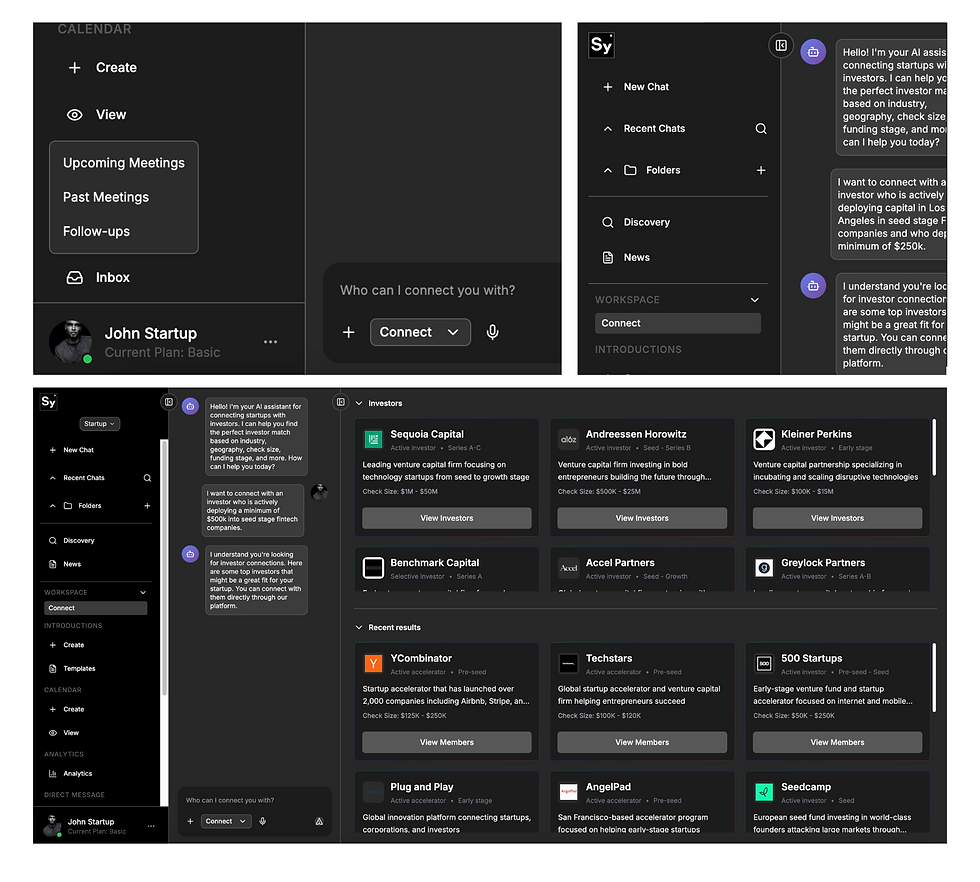Open introduction Templates in the sidebar
980x882 pixels.
pos(72,669)
